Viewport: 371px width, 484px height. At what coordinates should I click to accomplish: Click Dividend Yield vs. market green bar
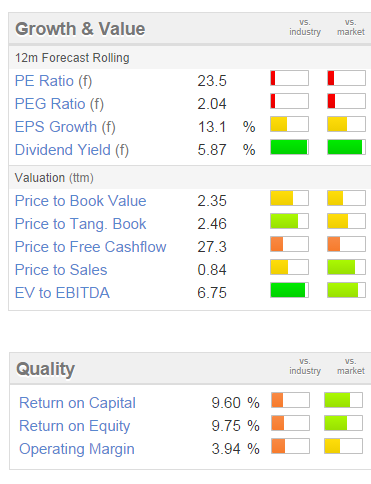click(346, 147)
